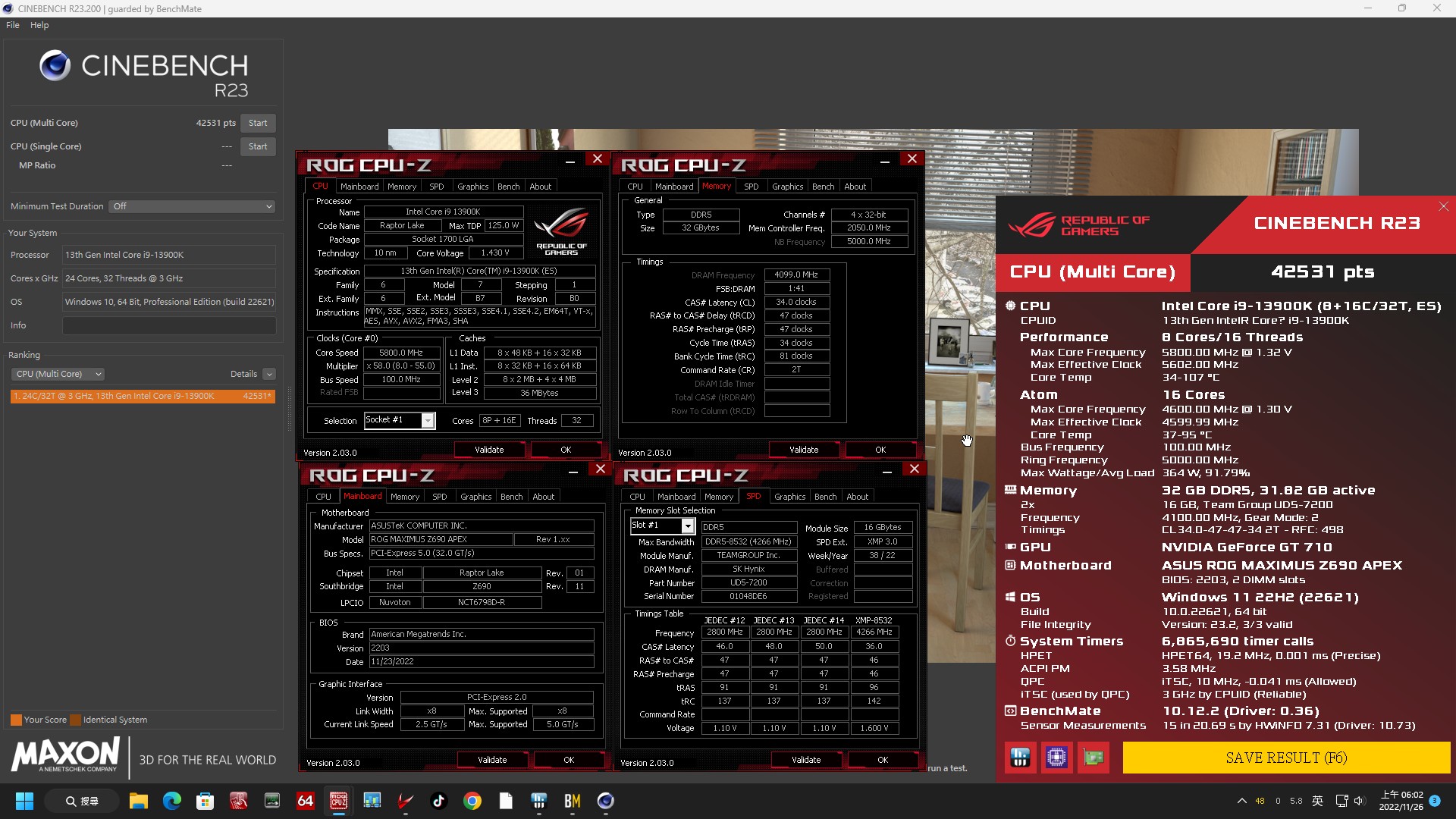This screenshot has height=819, width=1456.
Task: Close the BenchMate Cinebench R23 result panel
Action: coord(1443,206)
